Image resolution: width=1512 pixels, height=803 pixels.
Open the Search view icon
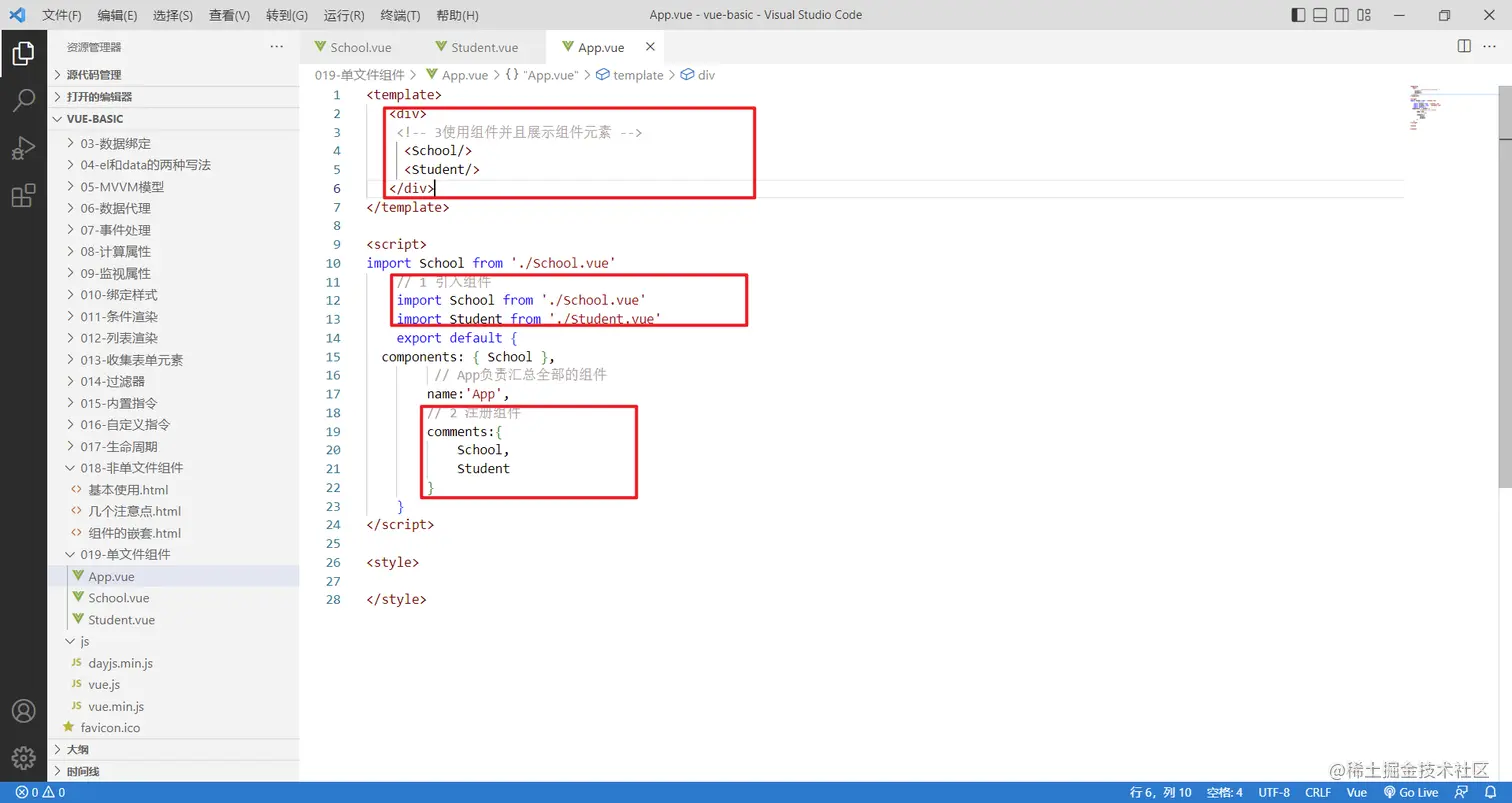click(x=23, y=100)
